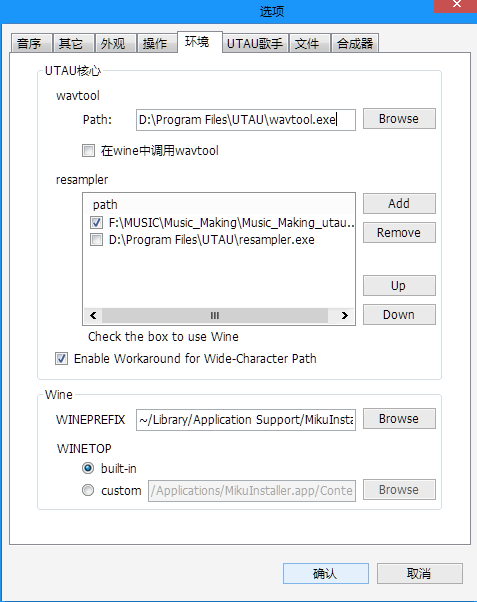477x602 pixels.
Task: Browse for the custom WINETOP path
Action: (x=399, y=490)
